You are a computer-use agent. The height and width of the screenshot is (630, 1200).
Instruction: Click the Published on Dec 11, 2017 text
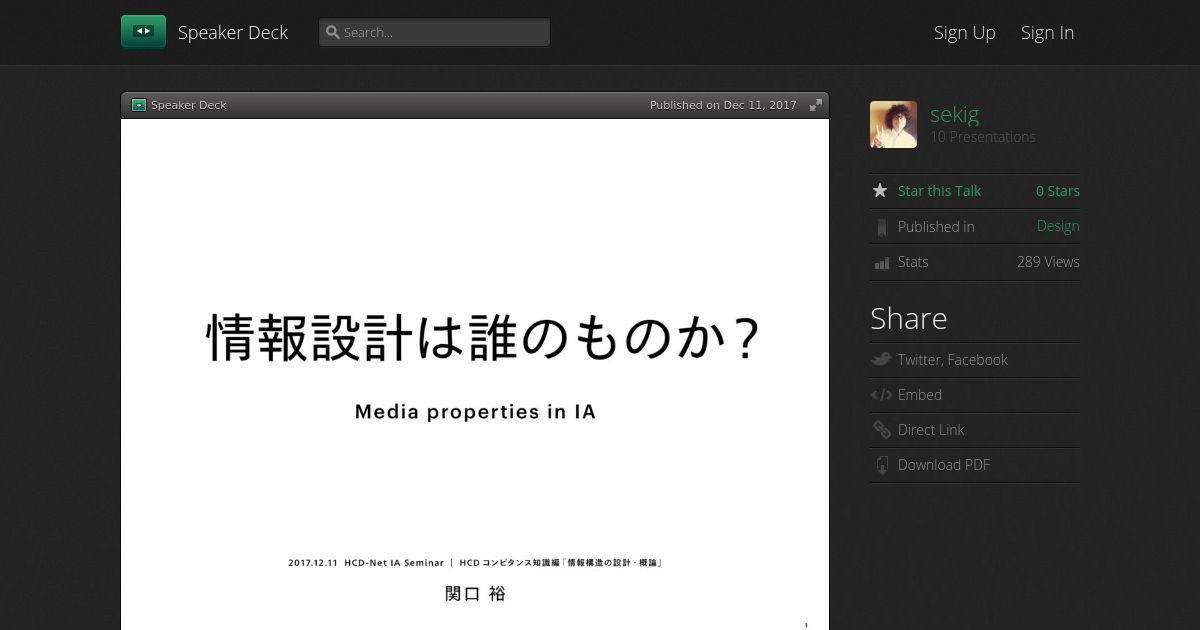tap(723, 105)
